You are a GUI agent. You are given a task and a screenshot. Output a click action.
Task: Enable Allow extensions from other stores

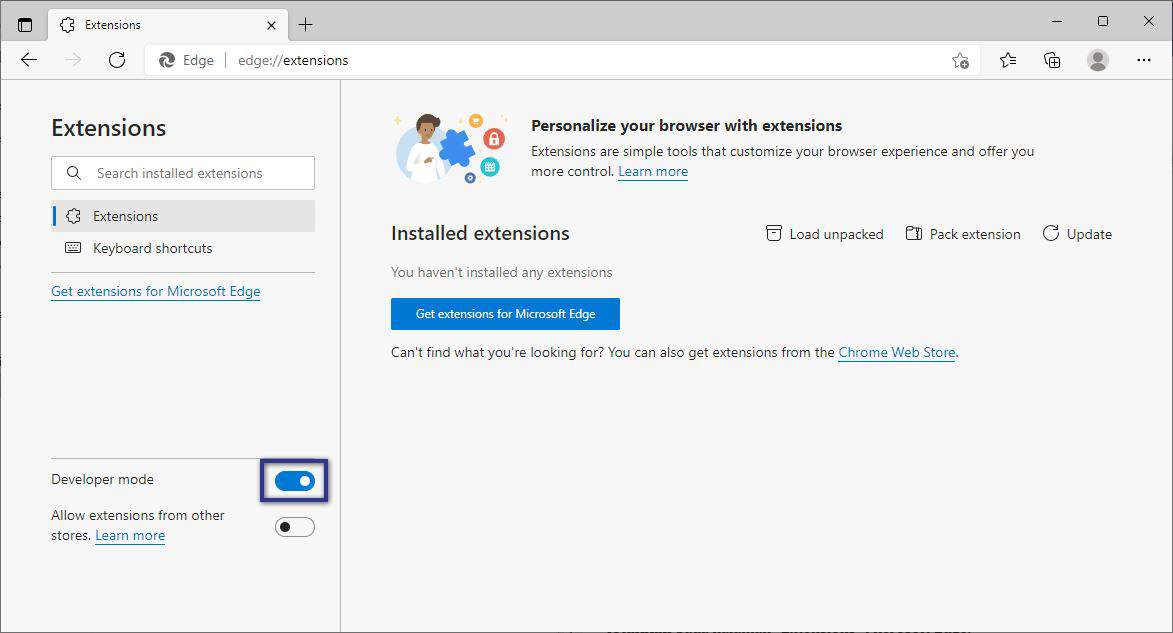pyautogui.click(x=294, y=526)
